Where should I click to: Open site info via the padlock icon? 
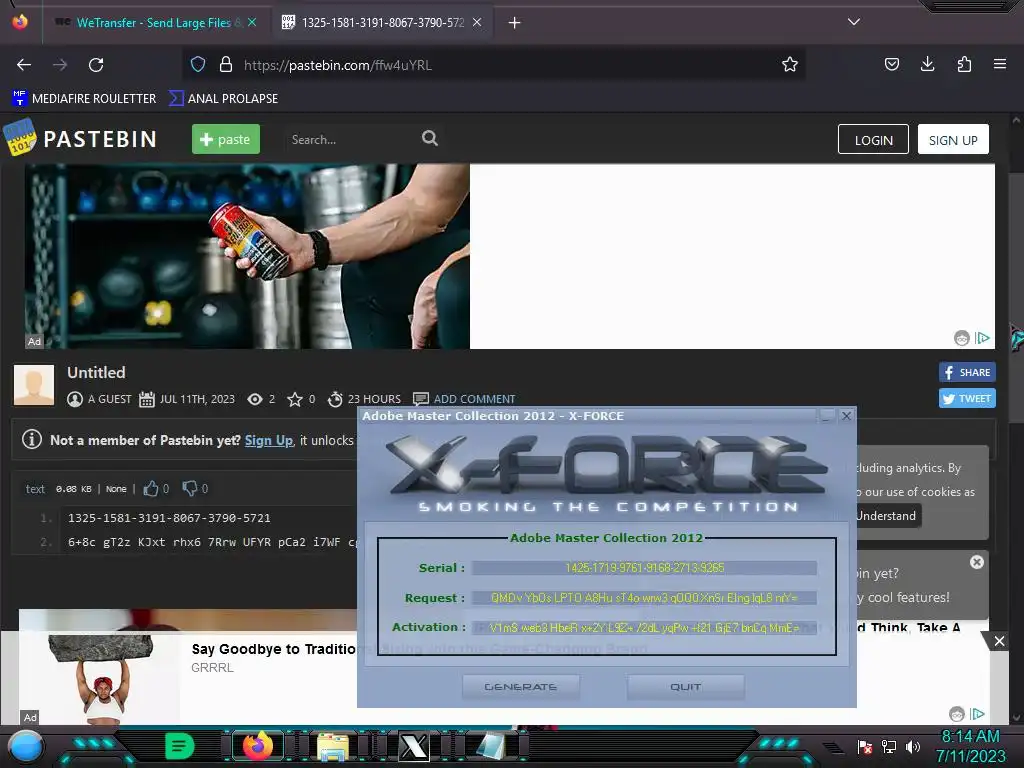[226, 65]
